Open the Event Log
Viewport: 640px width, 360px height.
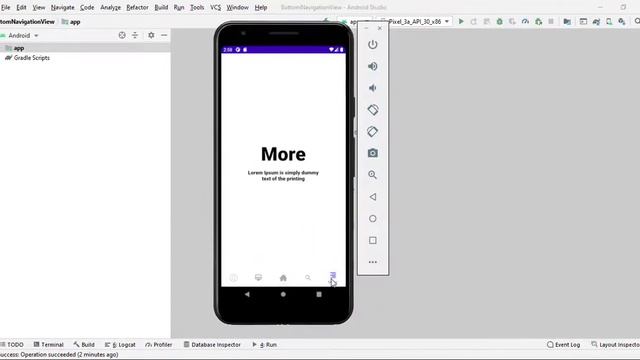click(x=564, y=345)
